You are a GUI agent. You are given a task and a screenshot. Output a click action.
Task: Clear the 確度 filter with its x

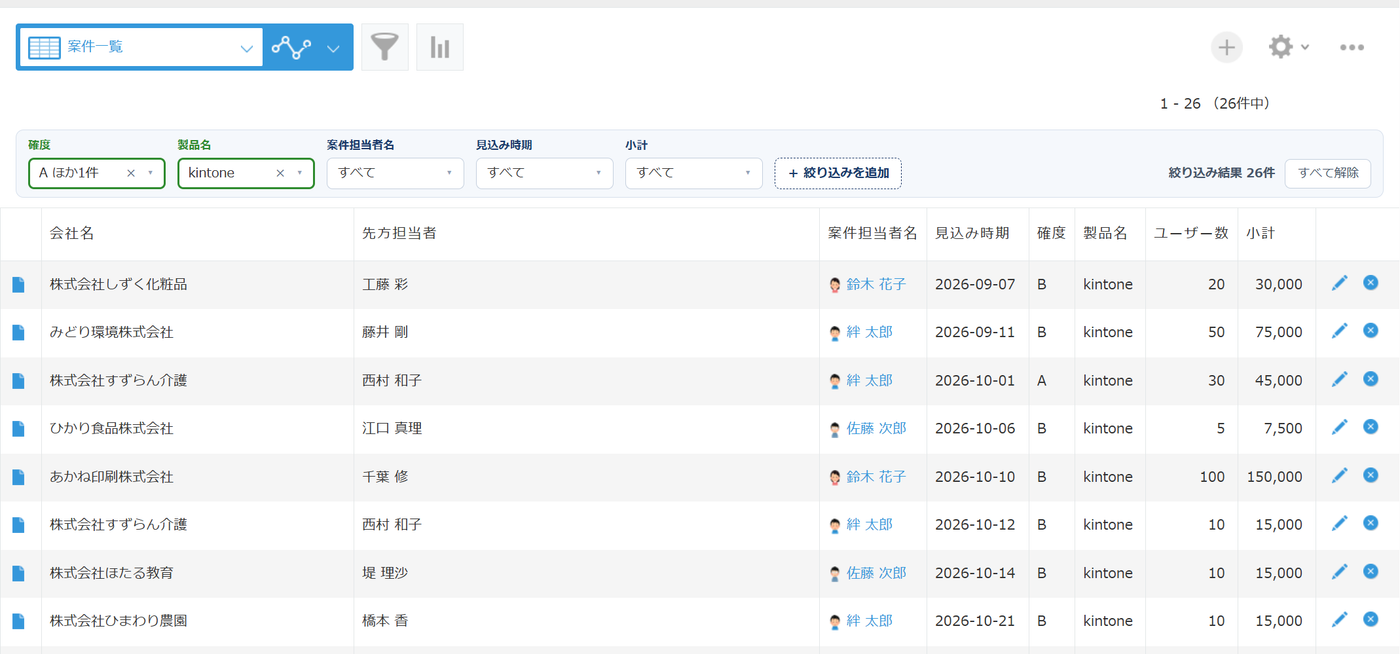pos(131,173)
